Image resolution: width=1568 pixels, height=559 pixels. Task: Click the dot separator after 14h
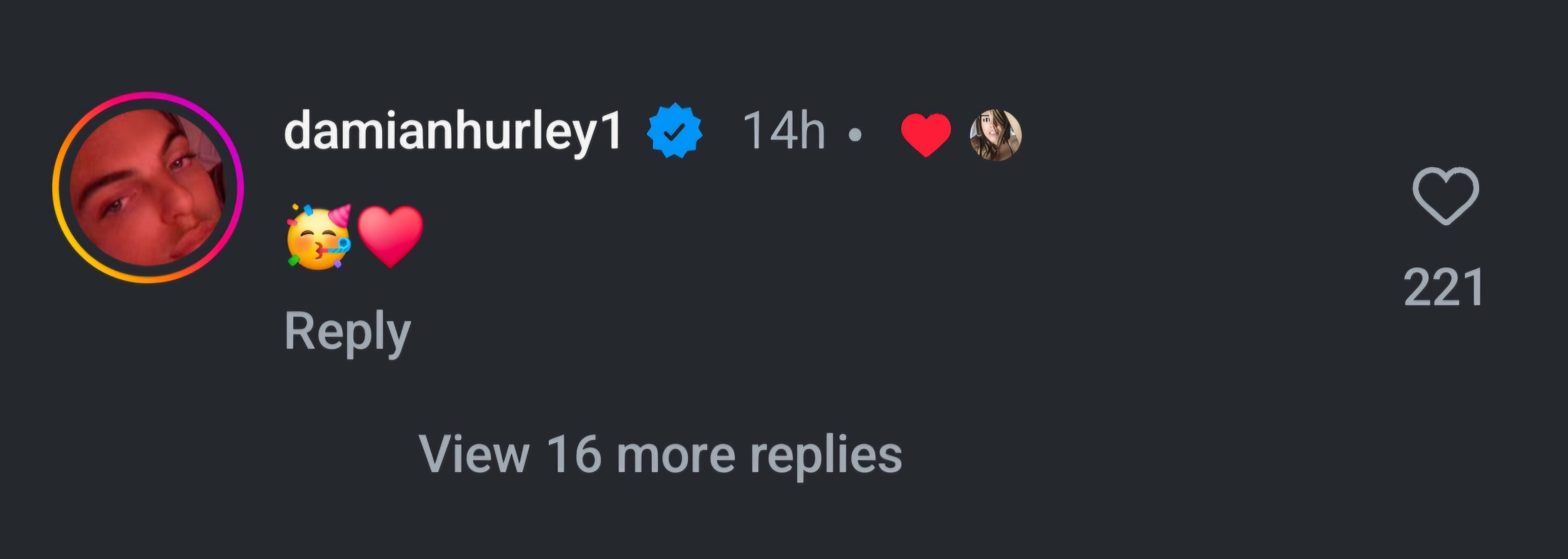tap(854, 135)
